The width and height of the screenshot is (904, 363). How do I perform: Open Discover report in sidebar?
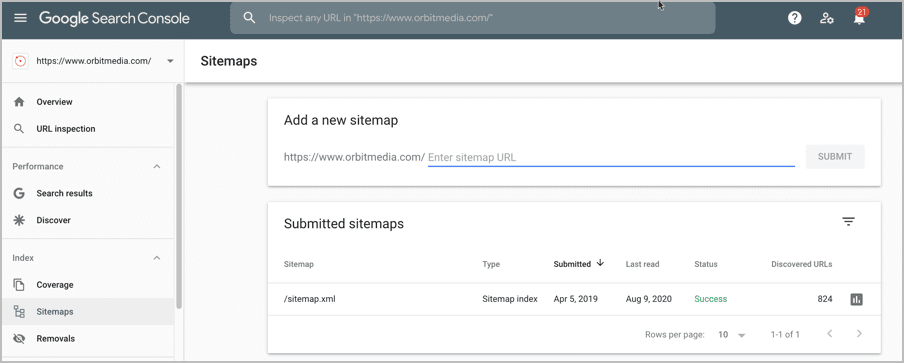point(54,220)
